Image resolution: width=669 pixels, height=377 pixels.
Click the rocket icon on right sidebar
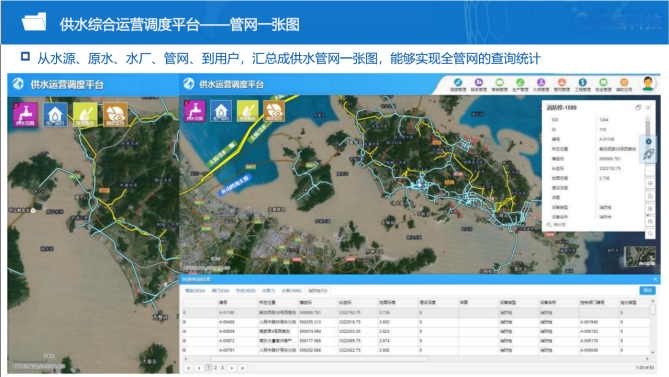tap(649, 154)
